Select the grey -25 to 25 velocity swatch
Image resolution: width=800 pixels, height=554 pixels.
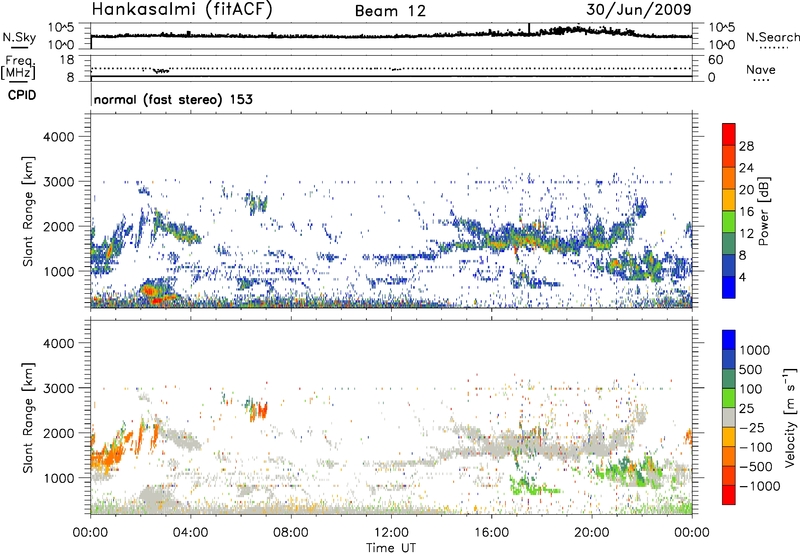tap(729, 417)
